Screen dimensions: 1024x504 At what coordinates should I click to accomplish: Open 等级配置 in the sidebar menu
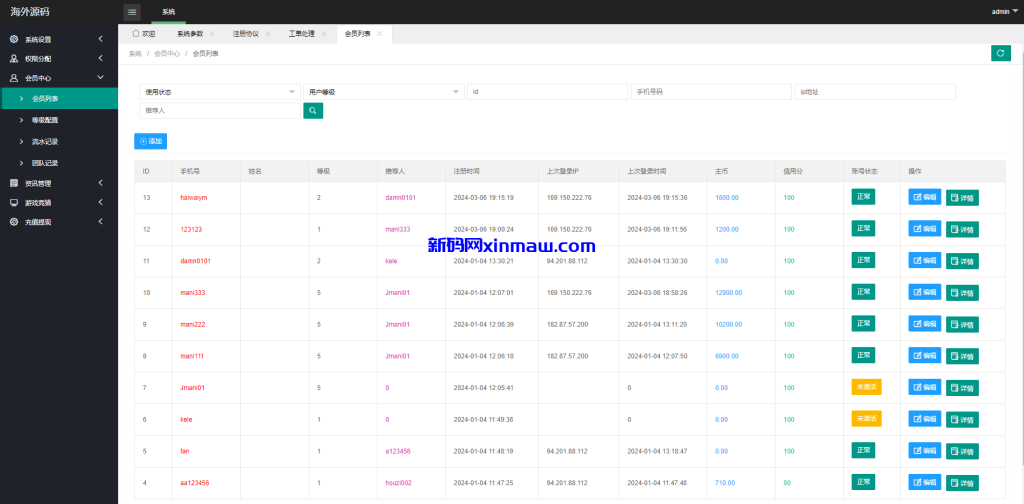tap(45, 120)
